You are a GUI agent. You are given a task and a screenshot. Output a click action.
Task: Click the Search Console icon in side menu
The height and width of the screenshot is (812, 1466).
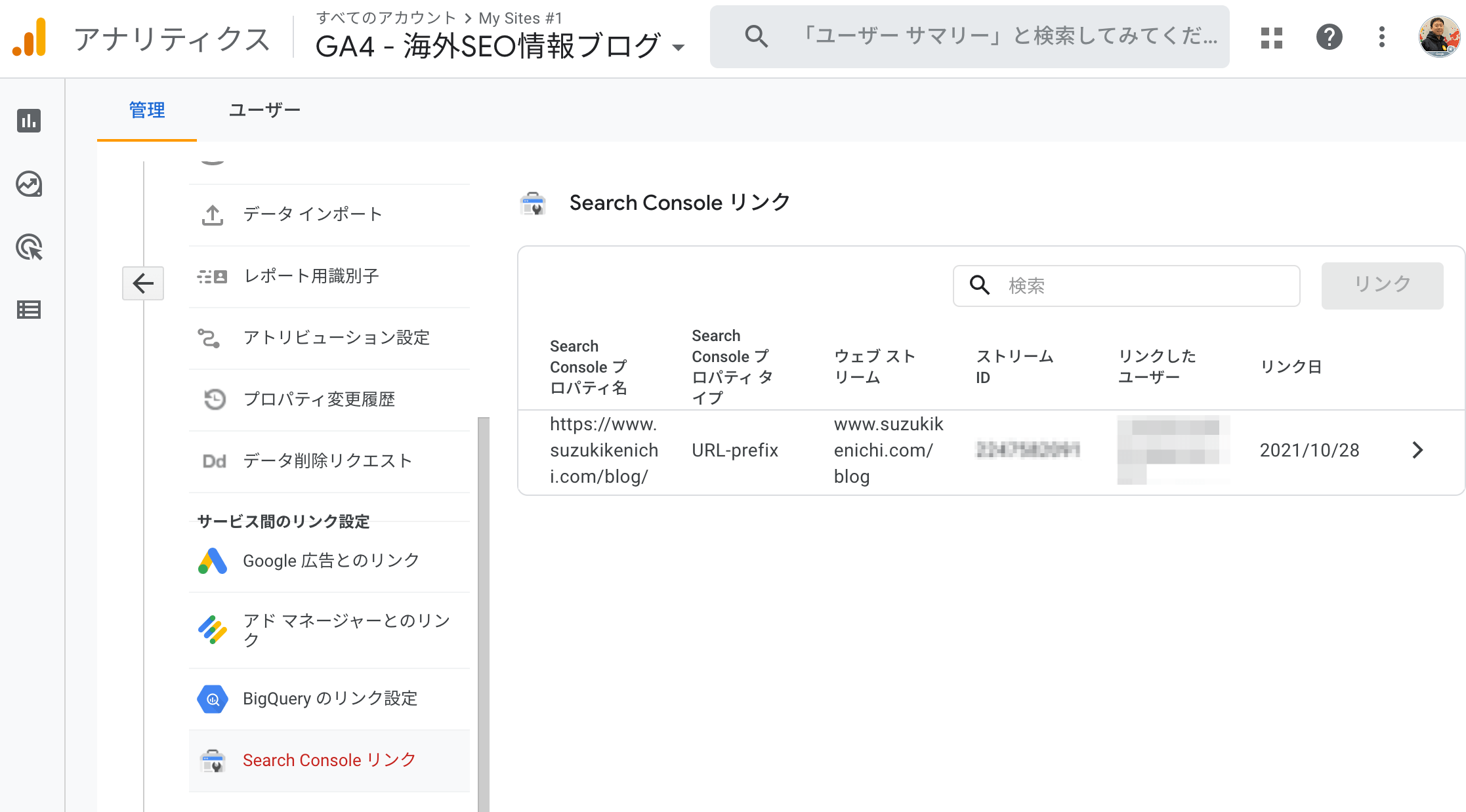click(x=212, y=761)
